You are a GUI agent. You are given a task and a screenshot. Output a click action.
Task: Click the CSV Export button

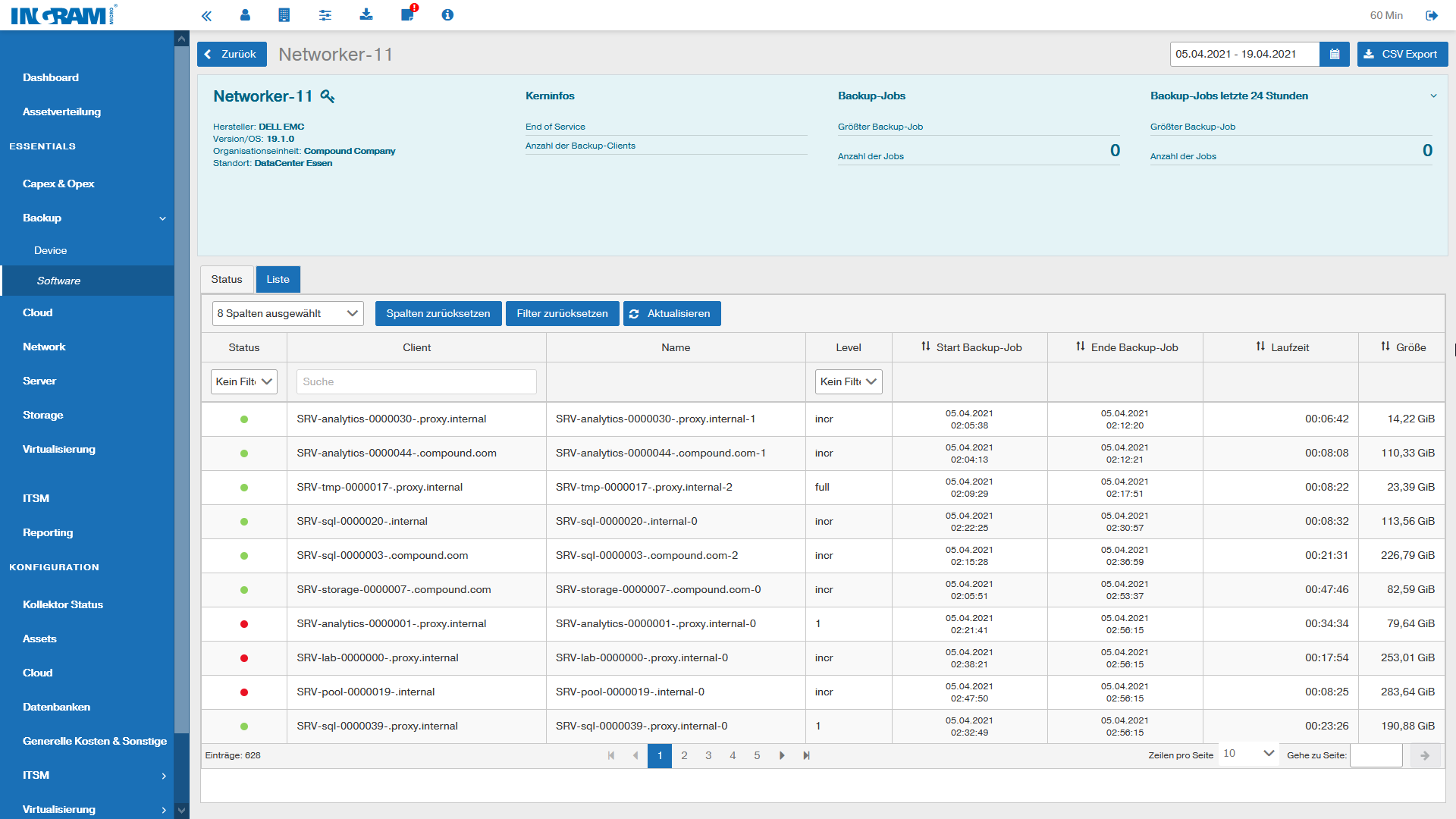1402,55
